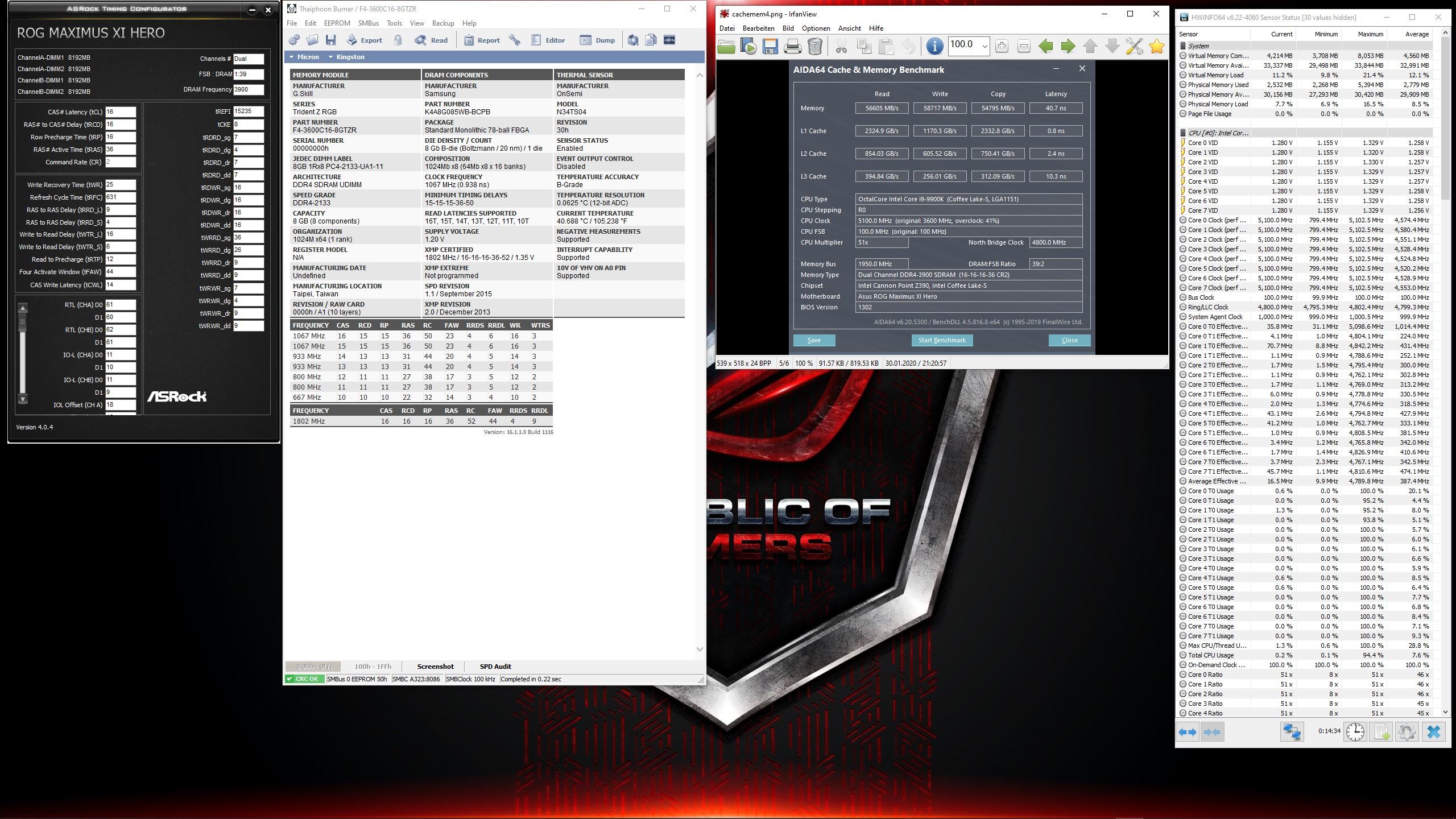The height and width of the screenshot is (819, 1456).
Task: Click IrfanView yellow star icon
Action: pos(1157,46)
